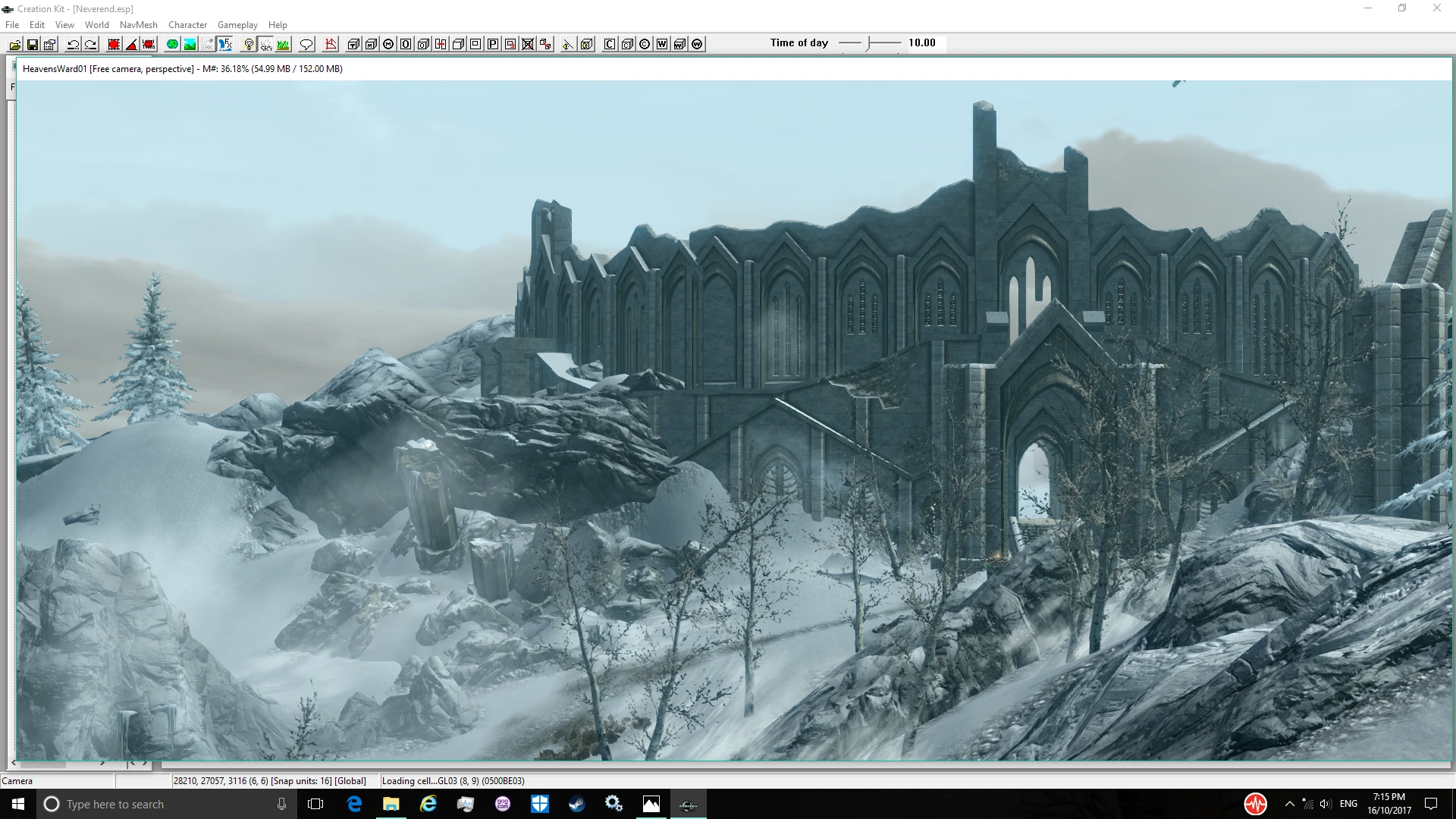Click the Camera status bar label
Viewport: 1456px width, 819px height.
click(x=17, y=781)
